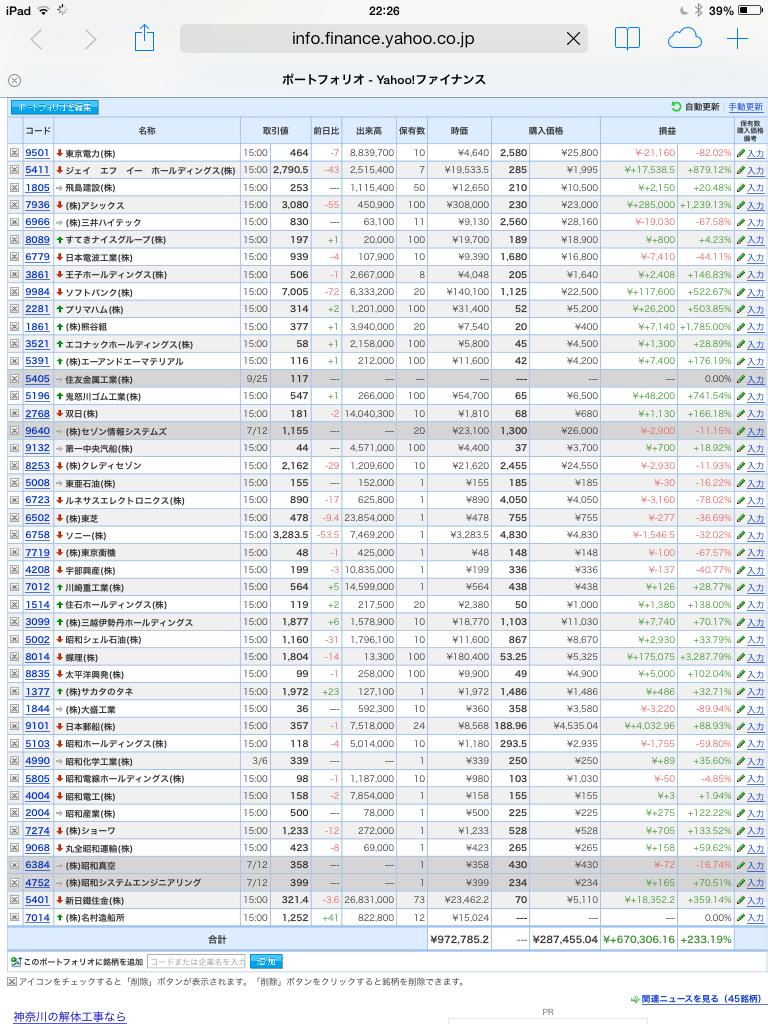Click the pencil edit icon for アシックス
This screenshot has width=768, height=1024.
(x=741, y=205)
